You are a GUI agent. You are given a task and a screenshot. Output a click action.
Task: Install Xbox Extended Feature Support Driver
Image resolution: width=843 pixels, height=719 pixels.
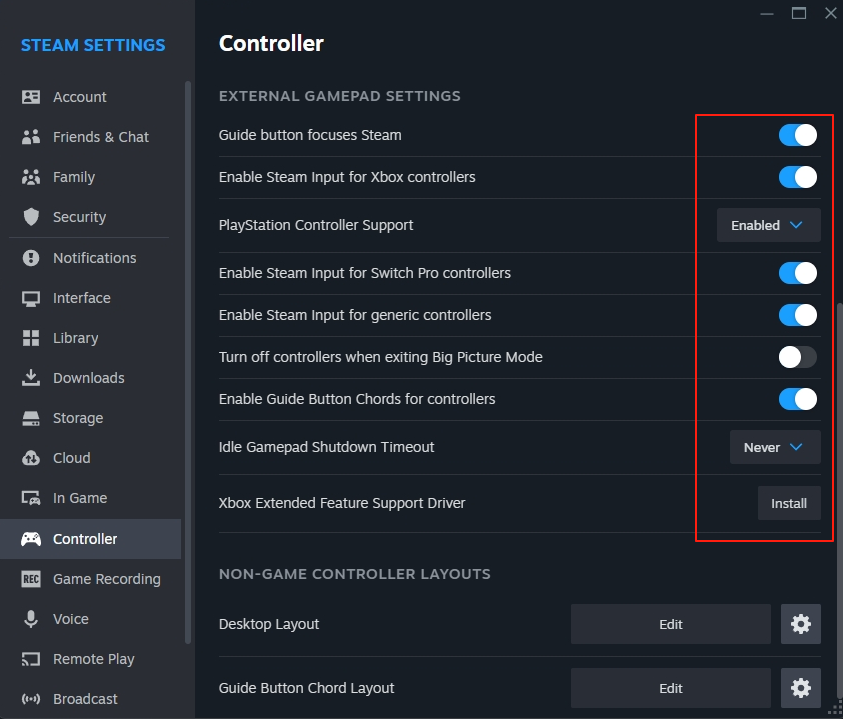[x=789, y=503]
